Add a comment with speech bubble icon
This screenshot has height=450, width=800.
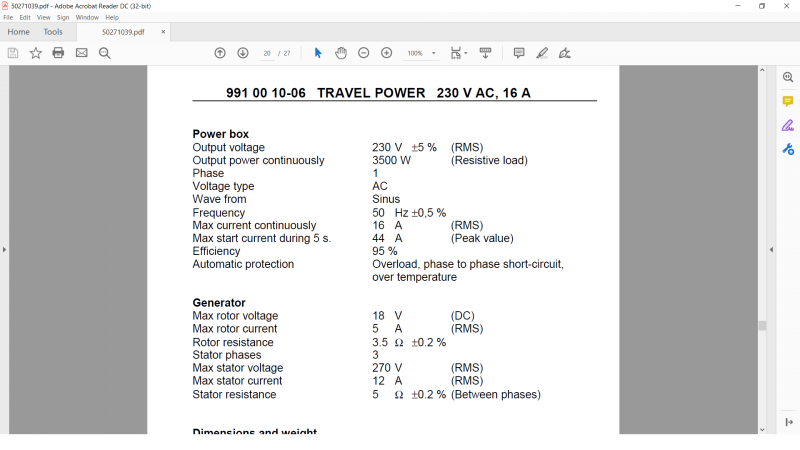[x=519, y=53]
